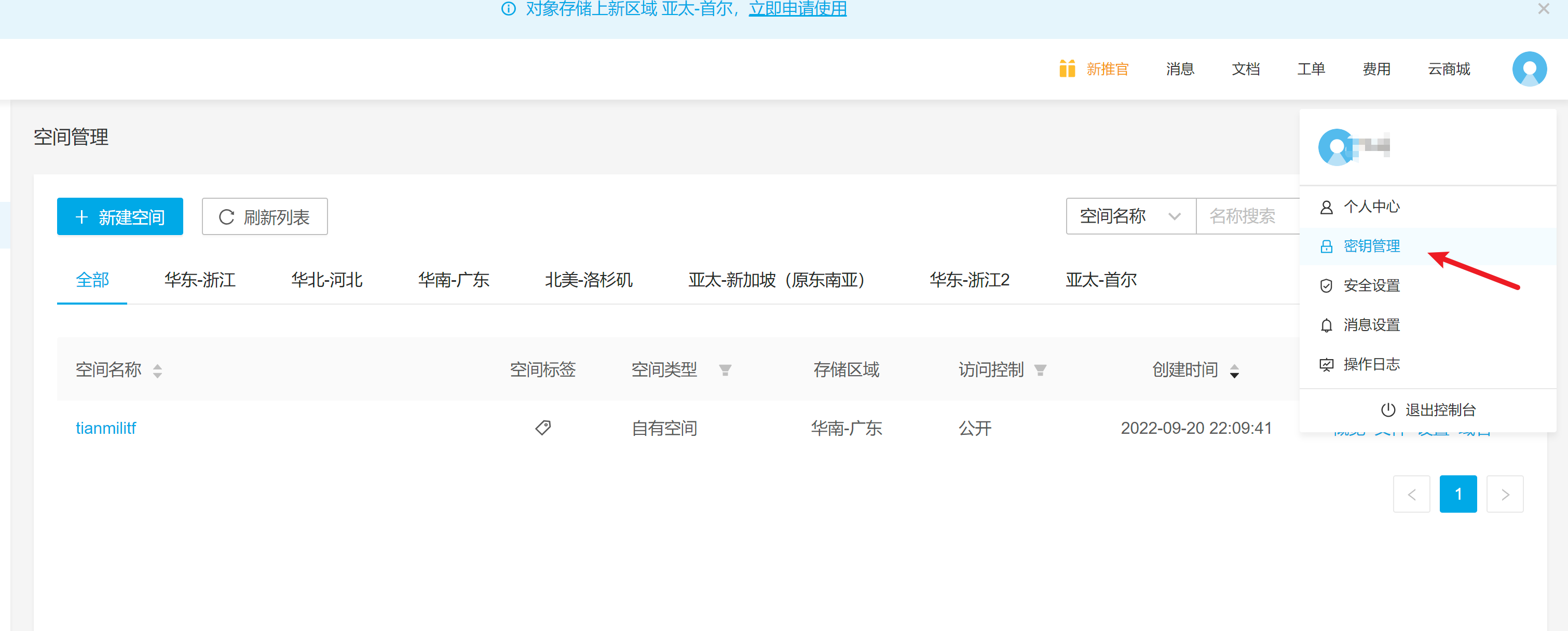Sort by 空间名称 using sort arrows
The height and width of the screenshot is (631, 1568).
[158, 370]
